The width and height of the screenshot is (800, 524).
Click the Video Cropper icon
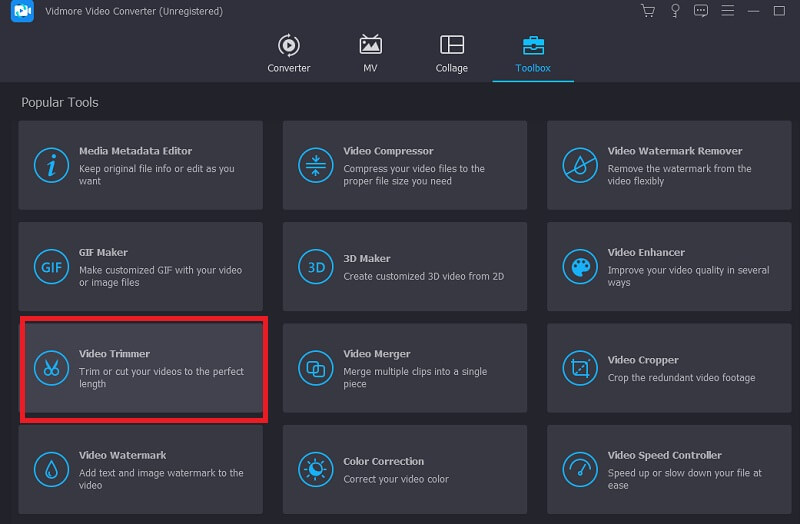pos(580,368)
